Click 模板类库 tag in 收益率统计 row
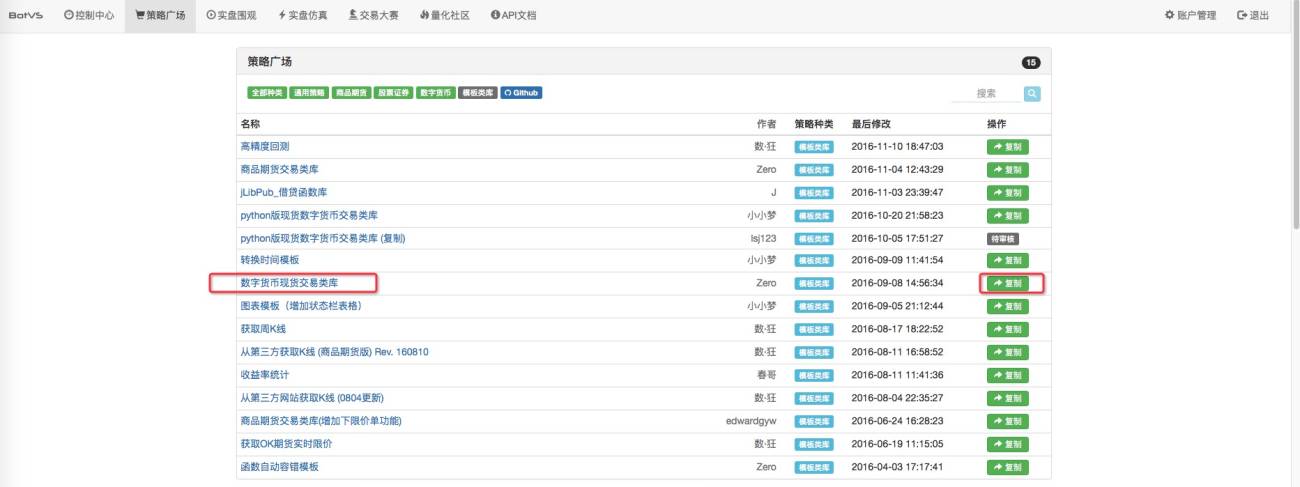Screen dimensions: 1300x487 coord(814,376)
